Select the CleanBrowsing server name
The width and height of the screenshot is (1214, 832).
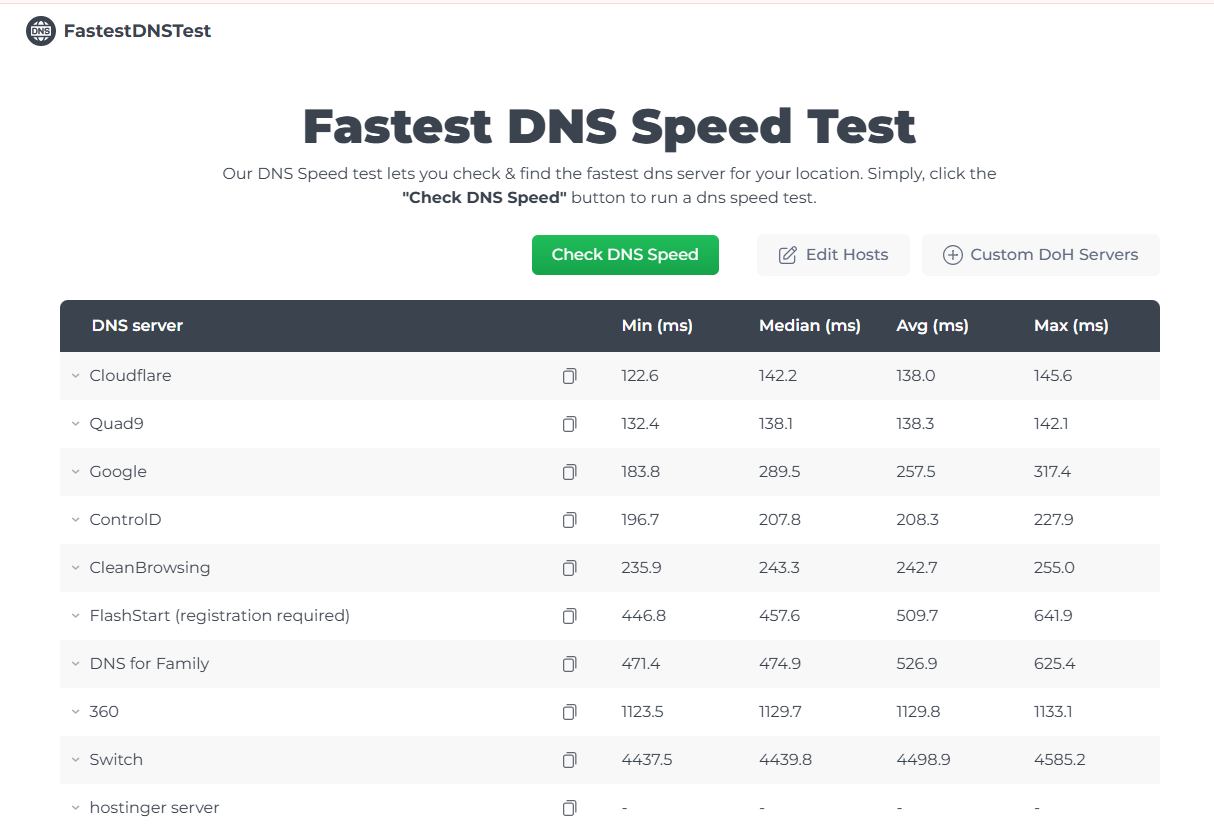click(150, 568)
